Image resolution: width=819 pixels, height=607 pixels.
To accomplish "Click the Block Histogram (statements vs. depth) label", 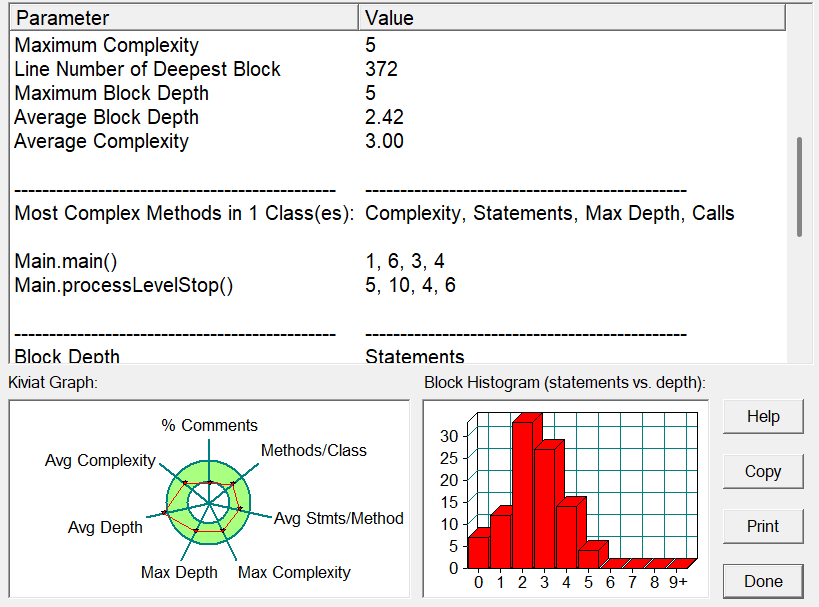I will click(x=565, y=382).
